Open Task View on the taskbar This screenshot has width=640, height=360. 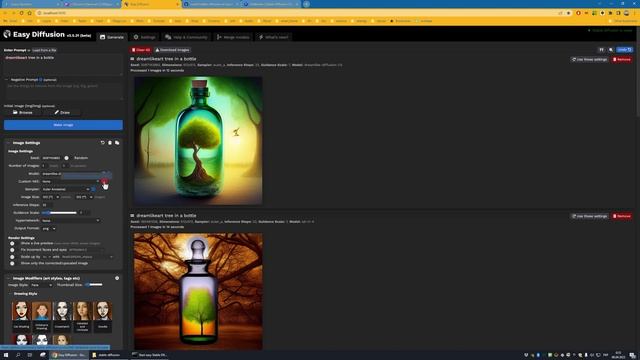pos(30,355)
